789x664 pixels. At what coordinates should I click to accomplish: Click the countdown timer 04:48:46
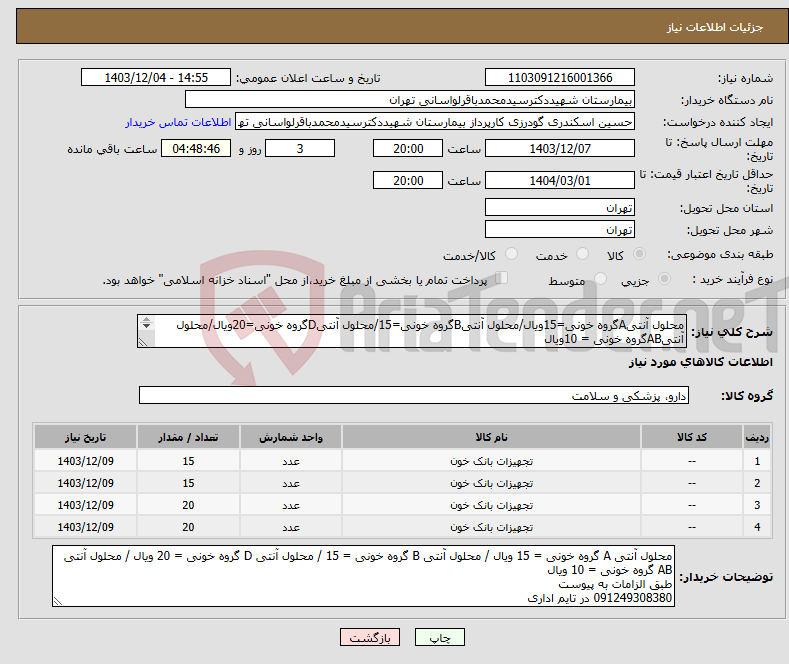coord(196,148)
